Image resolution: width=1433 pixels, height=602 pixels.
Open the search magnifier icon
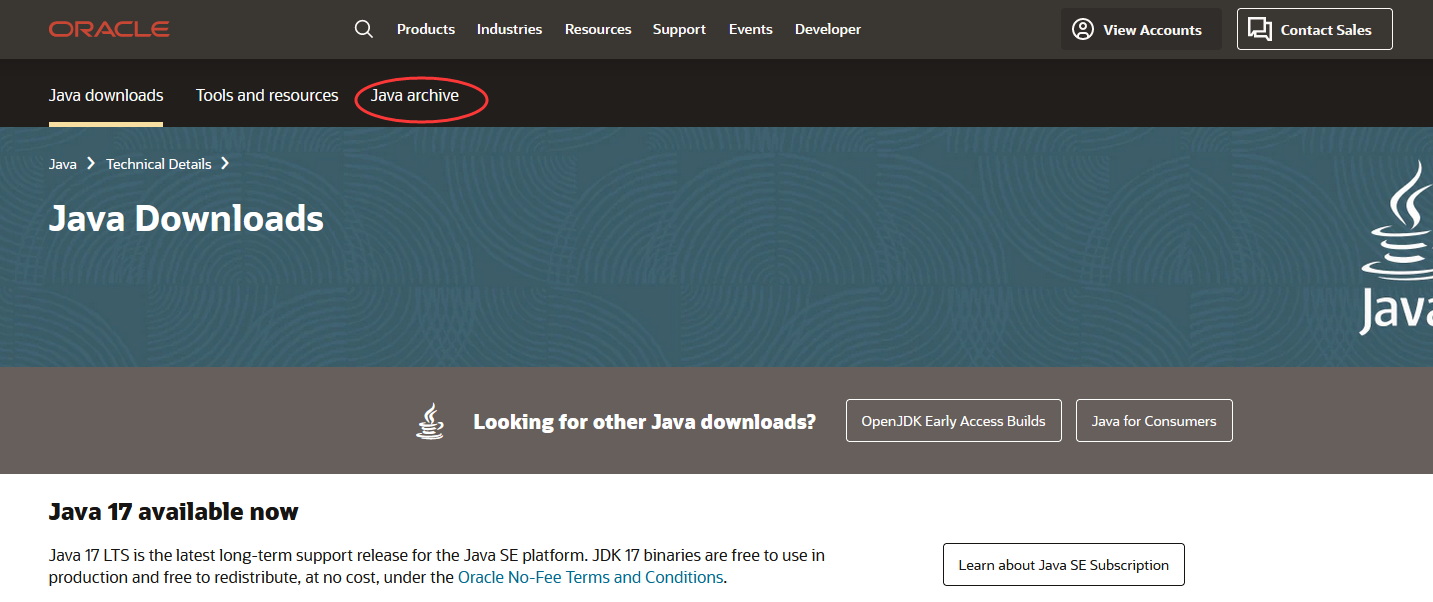(x=364, y=29)
